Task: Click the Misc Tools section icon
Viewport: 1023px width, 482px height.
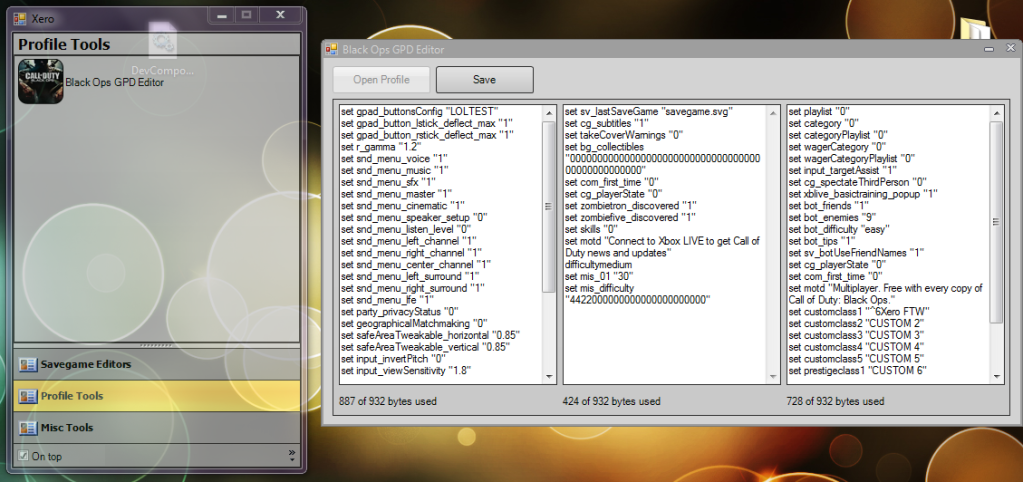Action: (27, 429)
